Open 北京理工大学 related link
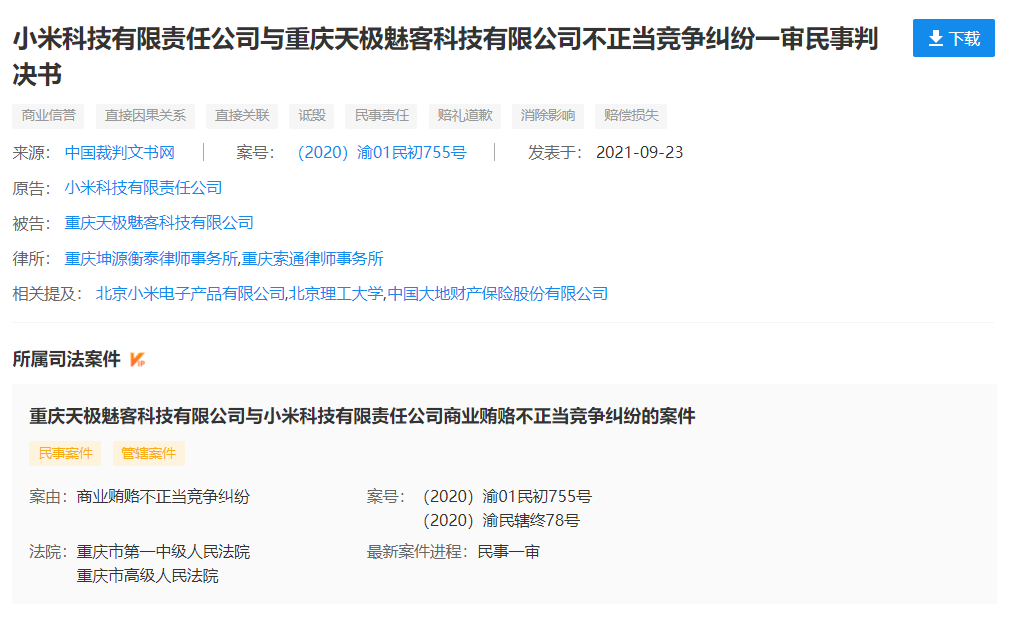The width and height of the screenshot is (1013, 621). coord(336,294)
